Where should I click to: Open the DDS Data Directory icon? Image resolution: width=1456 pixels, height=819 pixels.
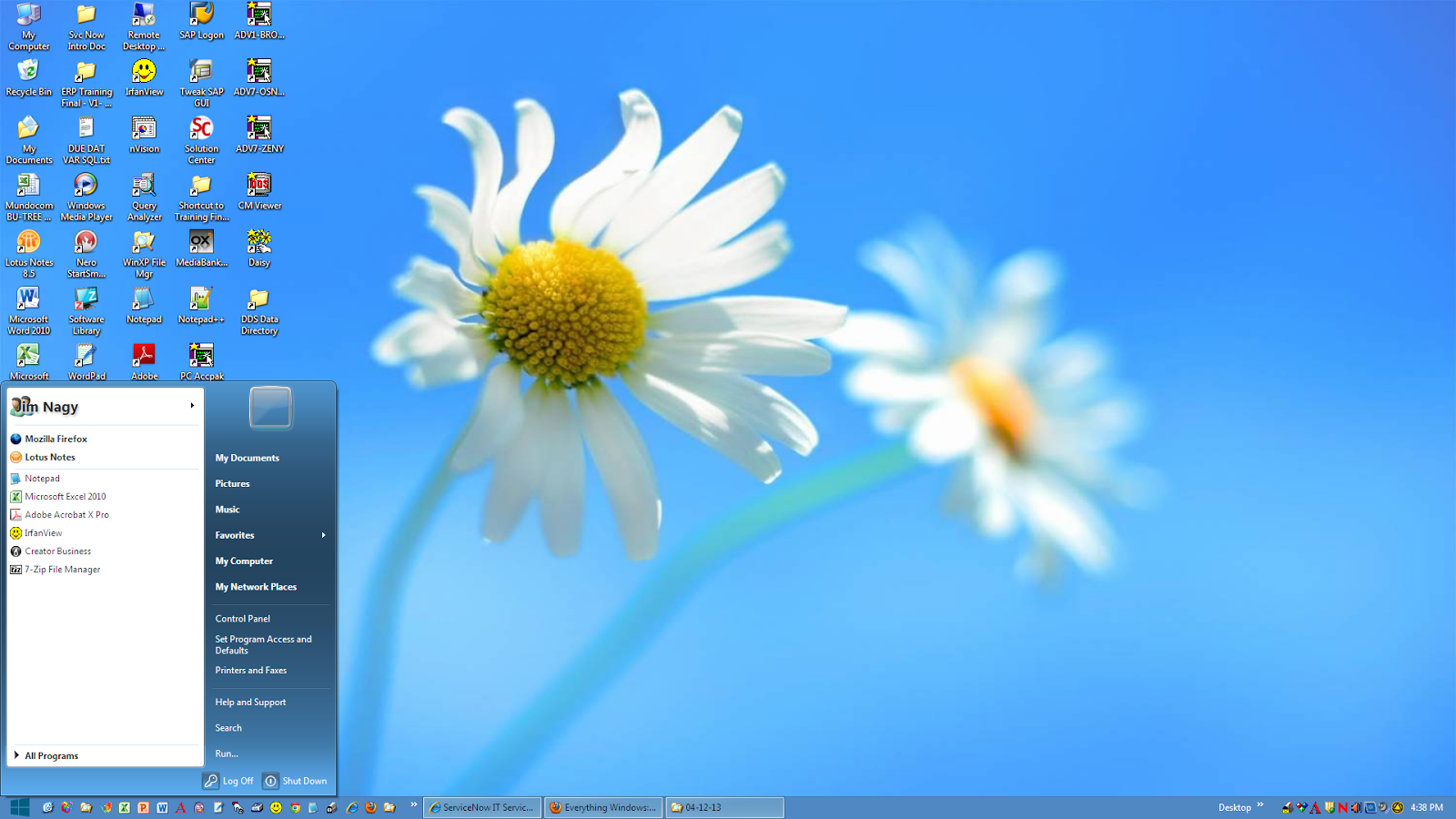click(258, 307)
